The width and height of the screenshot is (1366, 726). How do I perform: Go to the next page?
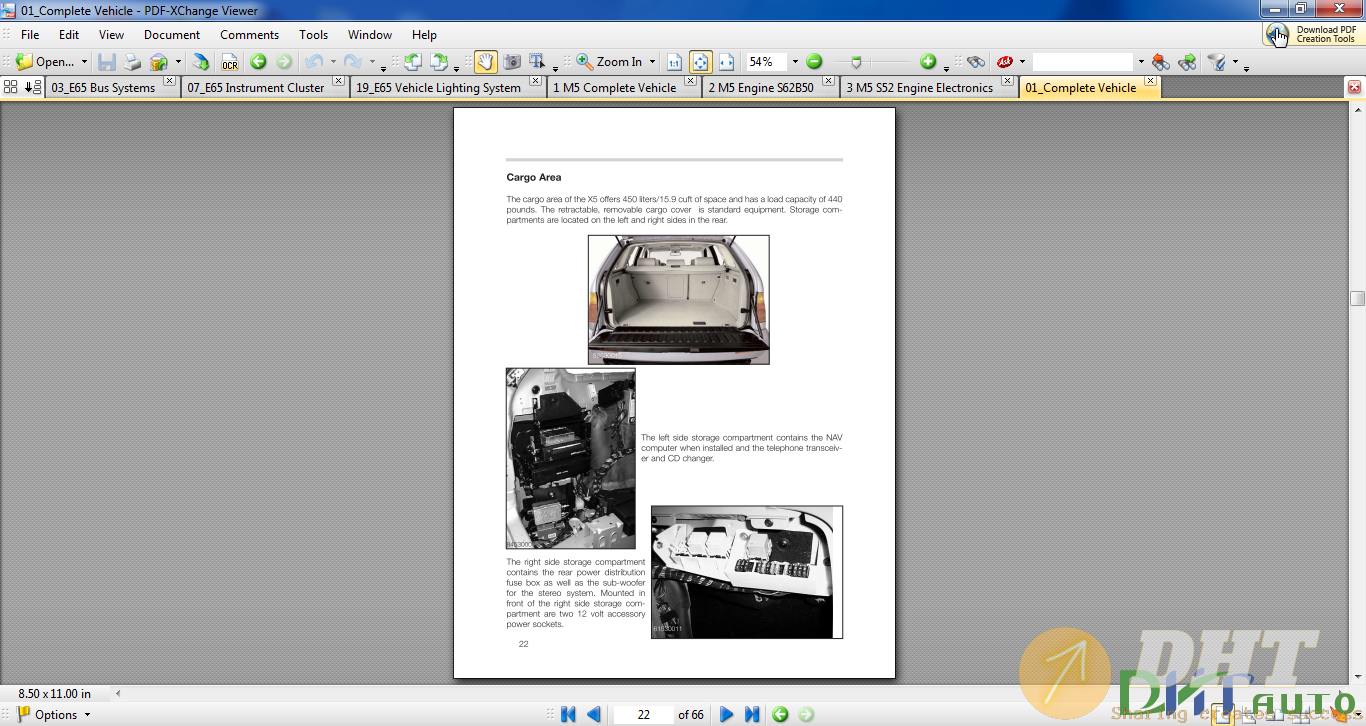point(727,714)
